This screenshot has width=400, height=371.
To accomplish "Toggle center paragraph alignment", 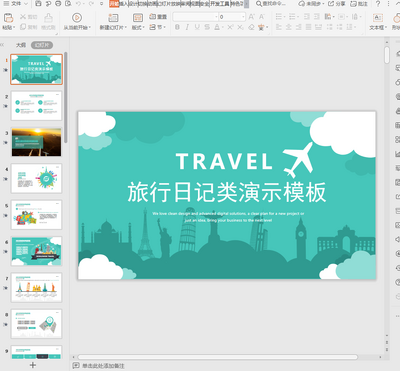I will pyautogui.click(x=289, y=27).
